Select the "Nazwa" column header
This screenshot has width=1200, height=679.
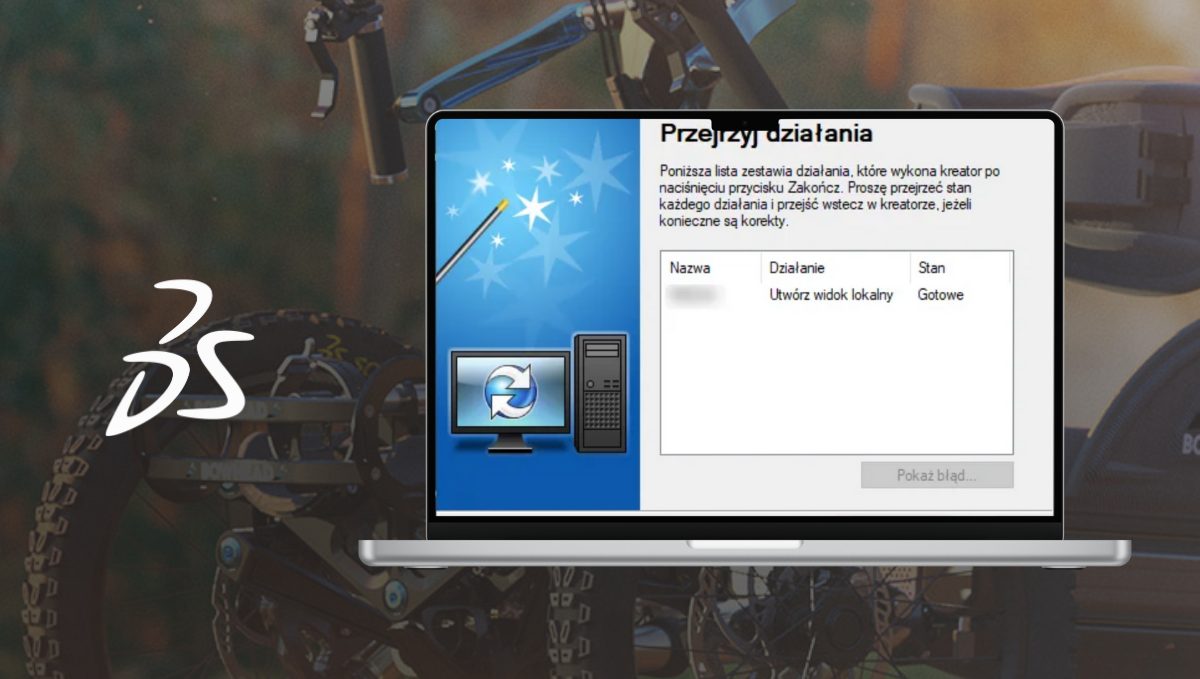click(711, 268)
